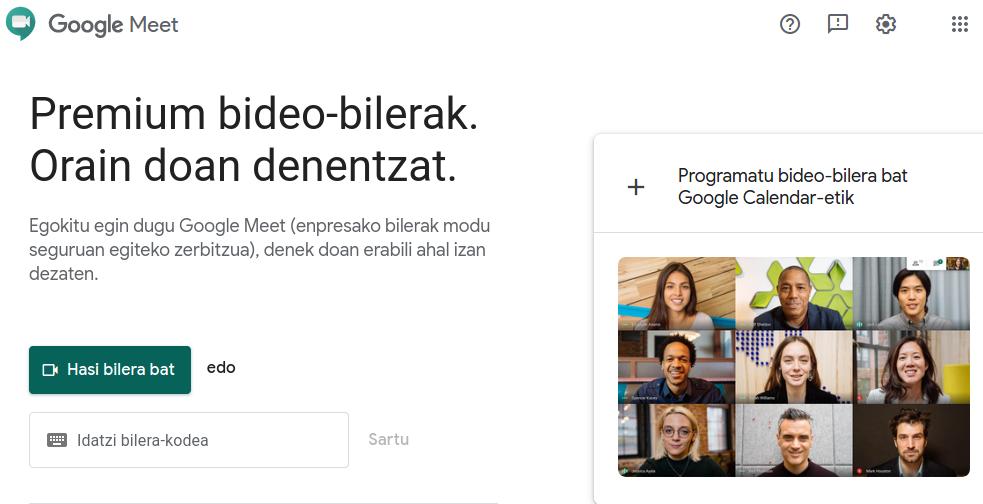
Task: Click the video camera icon in Hasi bilera
Action: pyautogui.click(x=50, y=370)
